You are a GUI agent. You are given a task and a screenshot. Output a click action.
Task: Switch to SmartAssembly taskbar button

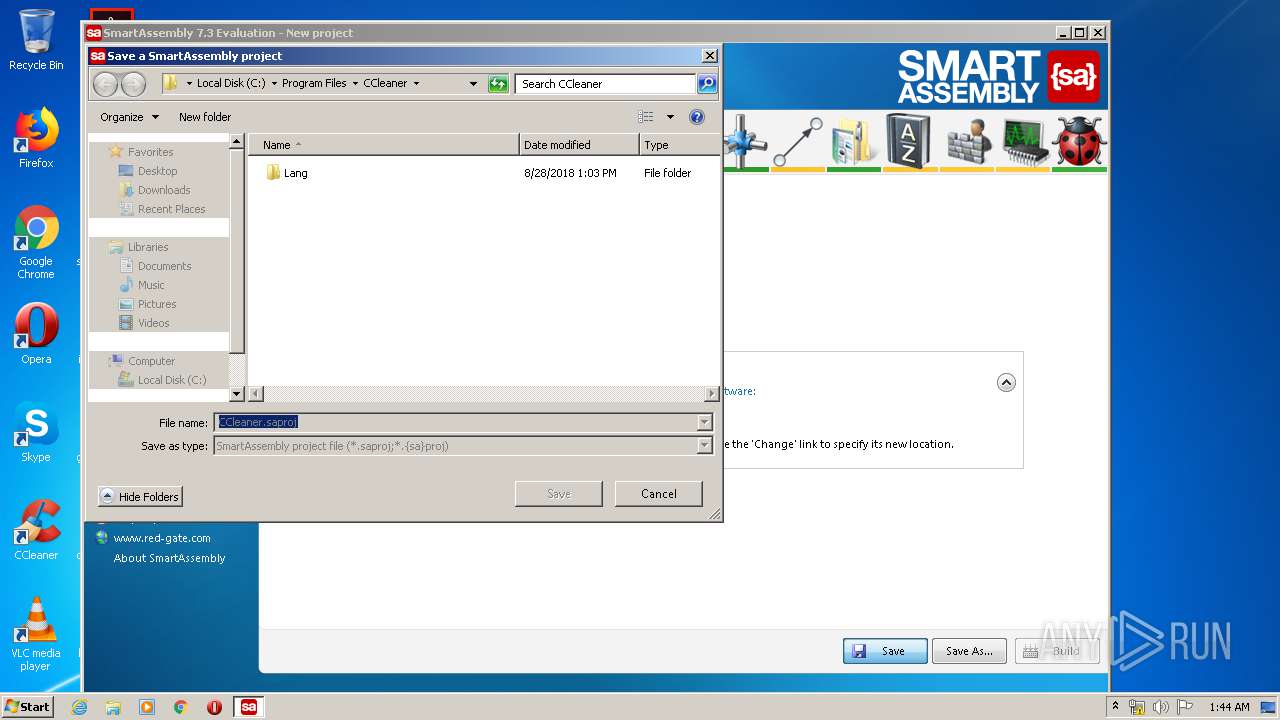[x=248, y=707]
